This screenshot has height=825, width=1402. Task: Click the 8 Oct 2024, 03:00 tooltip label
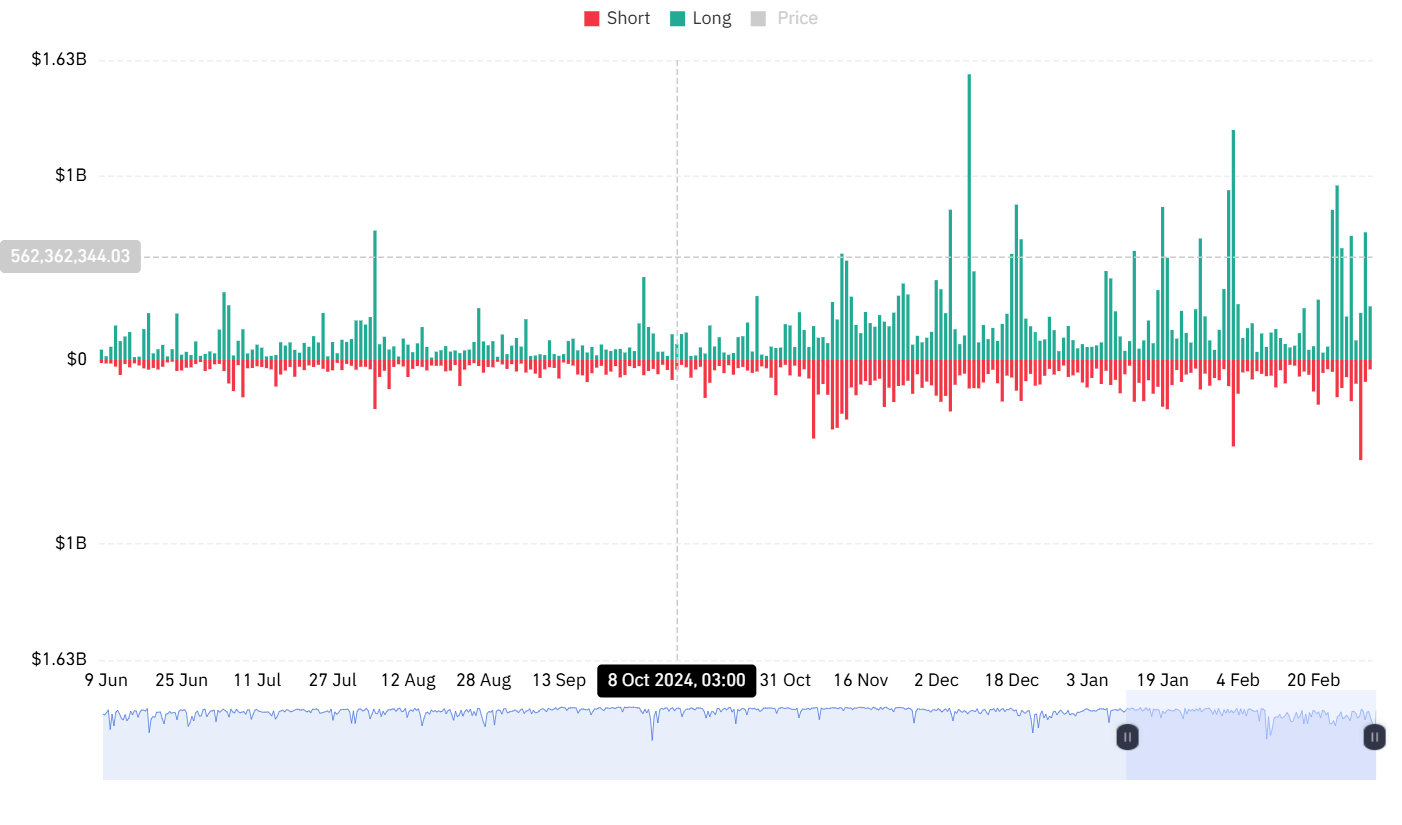[676, 680]
